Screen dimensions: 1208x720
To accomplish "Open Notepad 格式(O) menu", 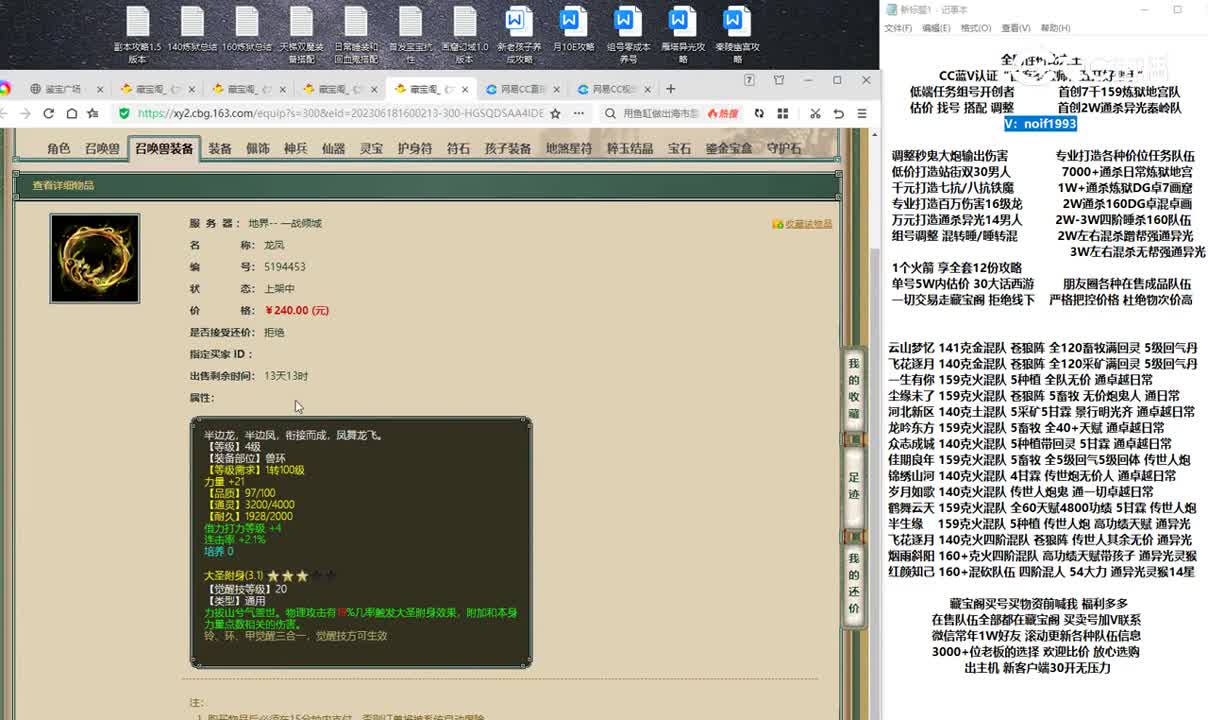I will pos(976,28).
